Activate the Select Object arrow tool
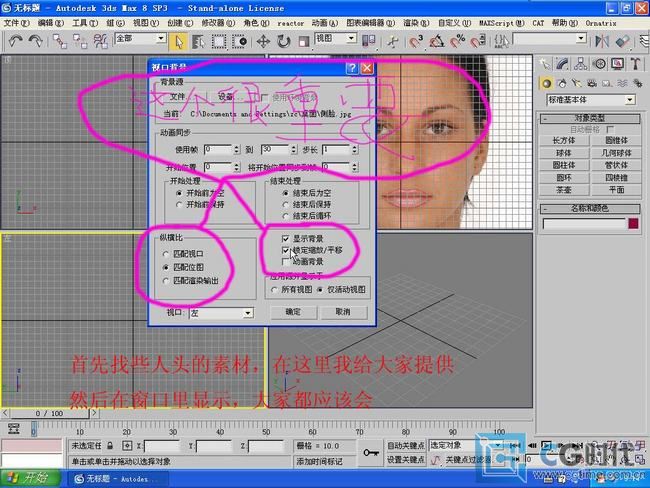650x488 pixels. coord(179,42)
